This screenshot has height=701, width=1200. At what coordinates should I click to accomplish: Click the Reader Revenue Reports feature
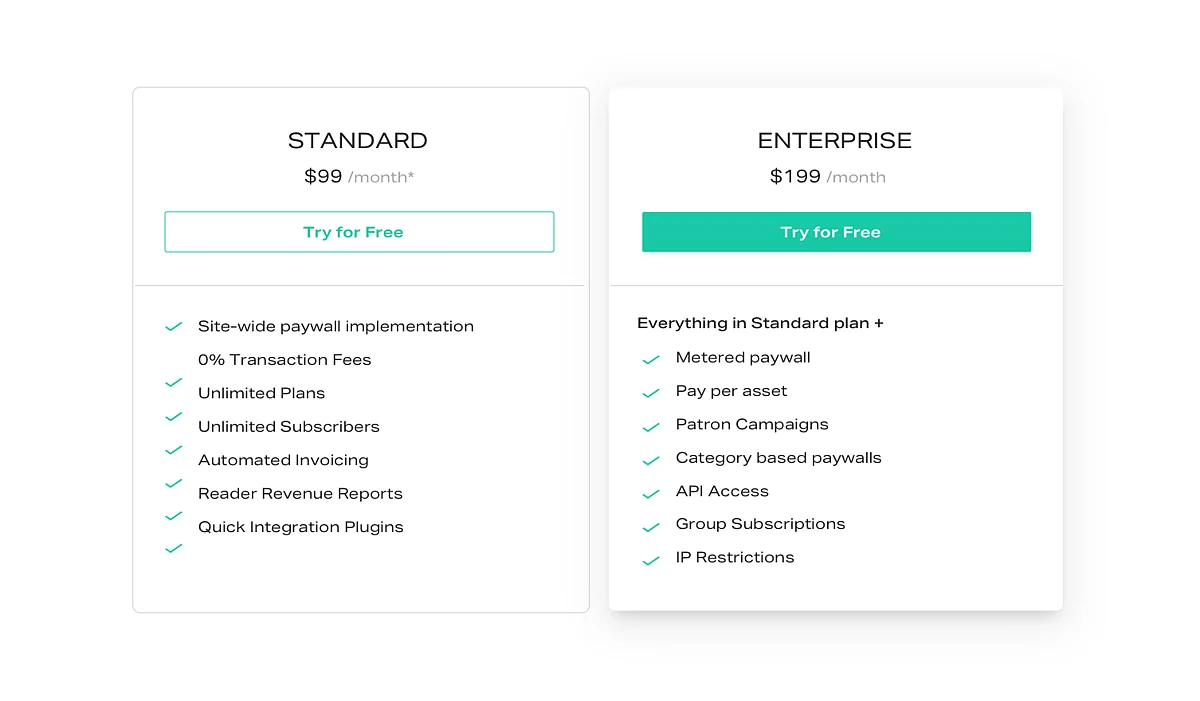pos(300,494)
